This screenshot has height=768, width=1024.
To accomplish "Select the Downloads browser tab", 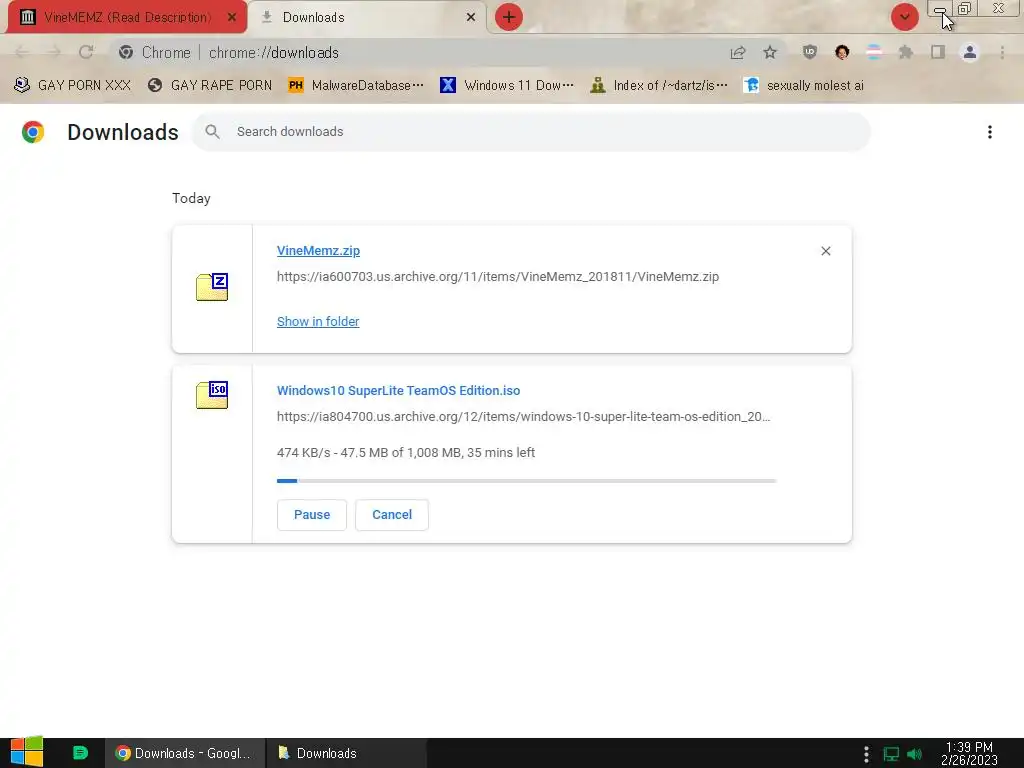I will coord(368,18).
